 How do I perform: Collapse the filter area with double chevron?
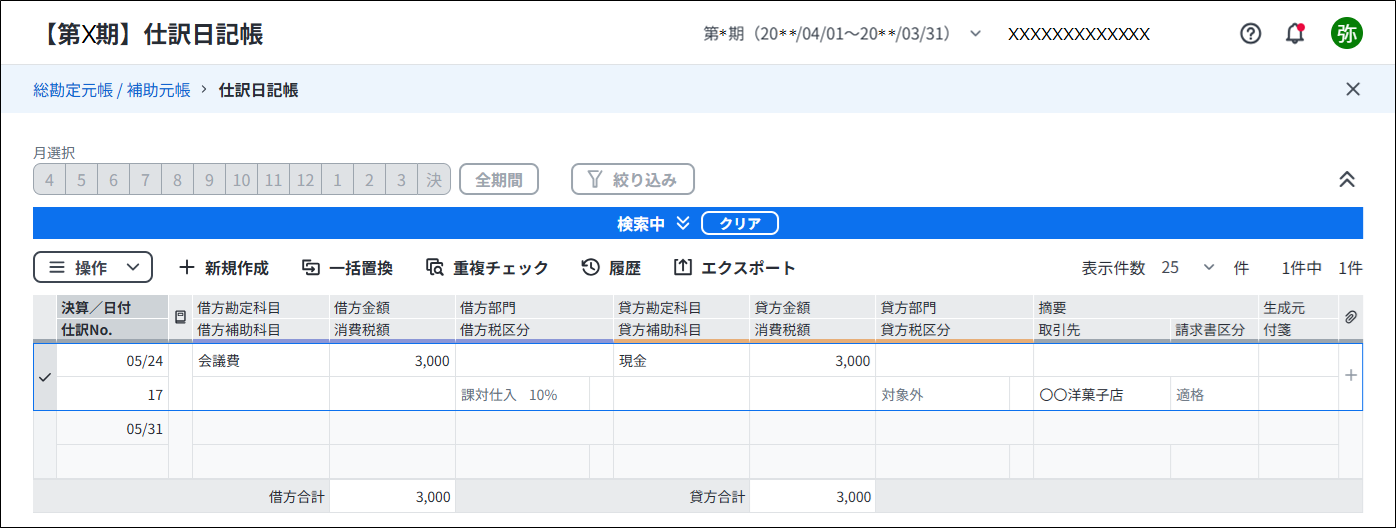[x=1347, y=179]
